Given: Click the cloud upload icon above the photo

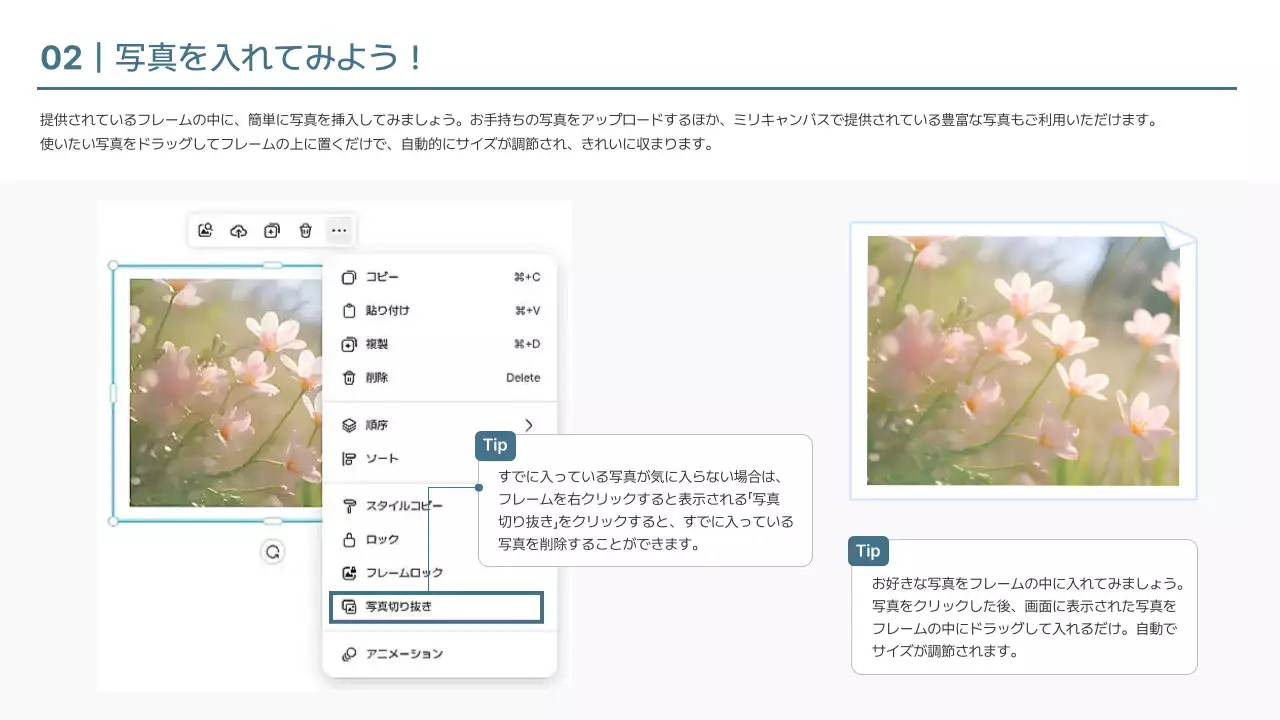Looking at the screenshot, I should coord(238,230).
